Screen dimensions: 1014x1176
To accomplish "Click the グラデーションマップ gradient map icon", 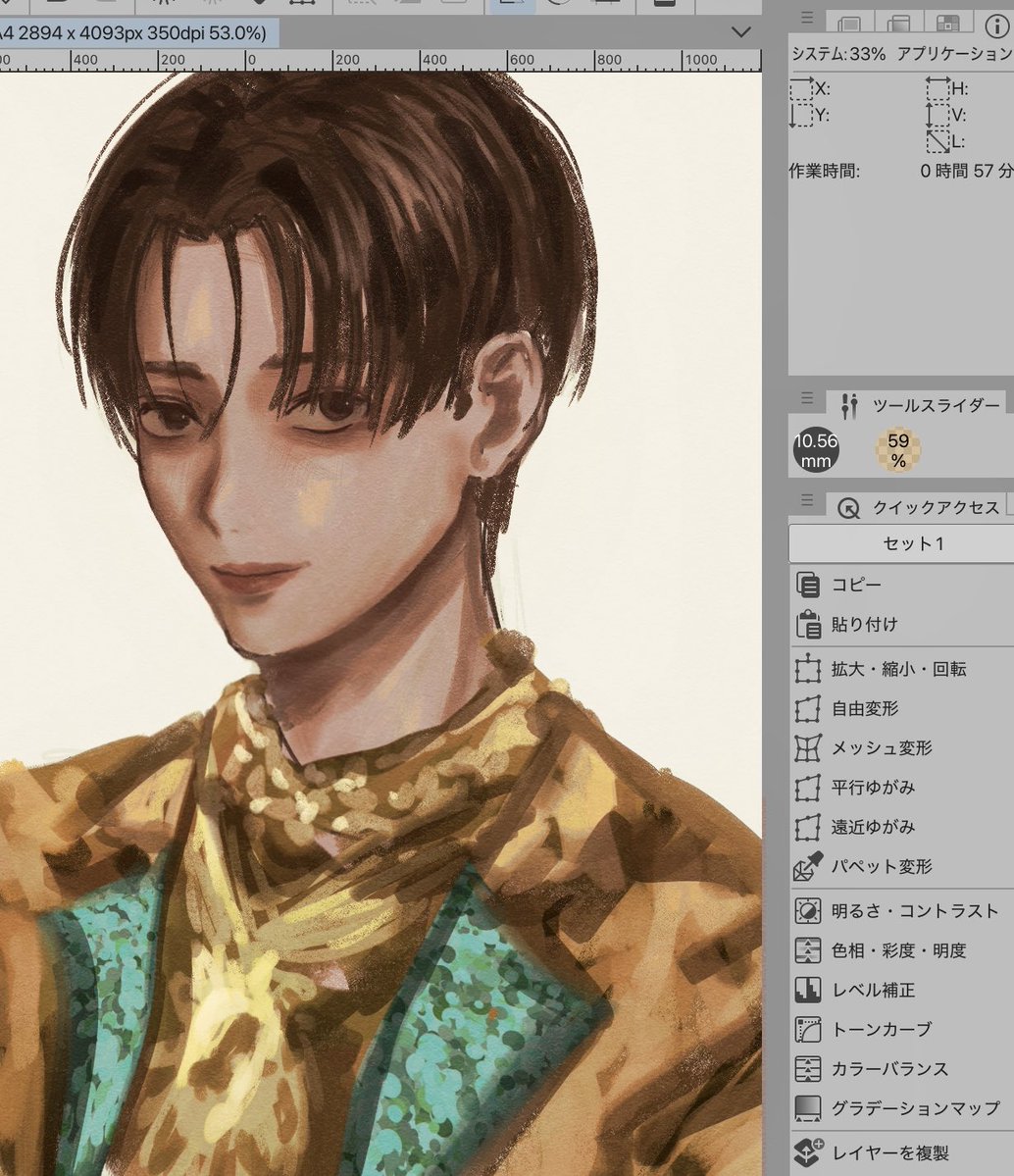I will [808, 1108].
